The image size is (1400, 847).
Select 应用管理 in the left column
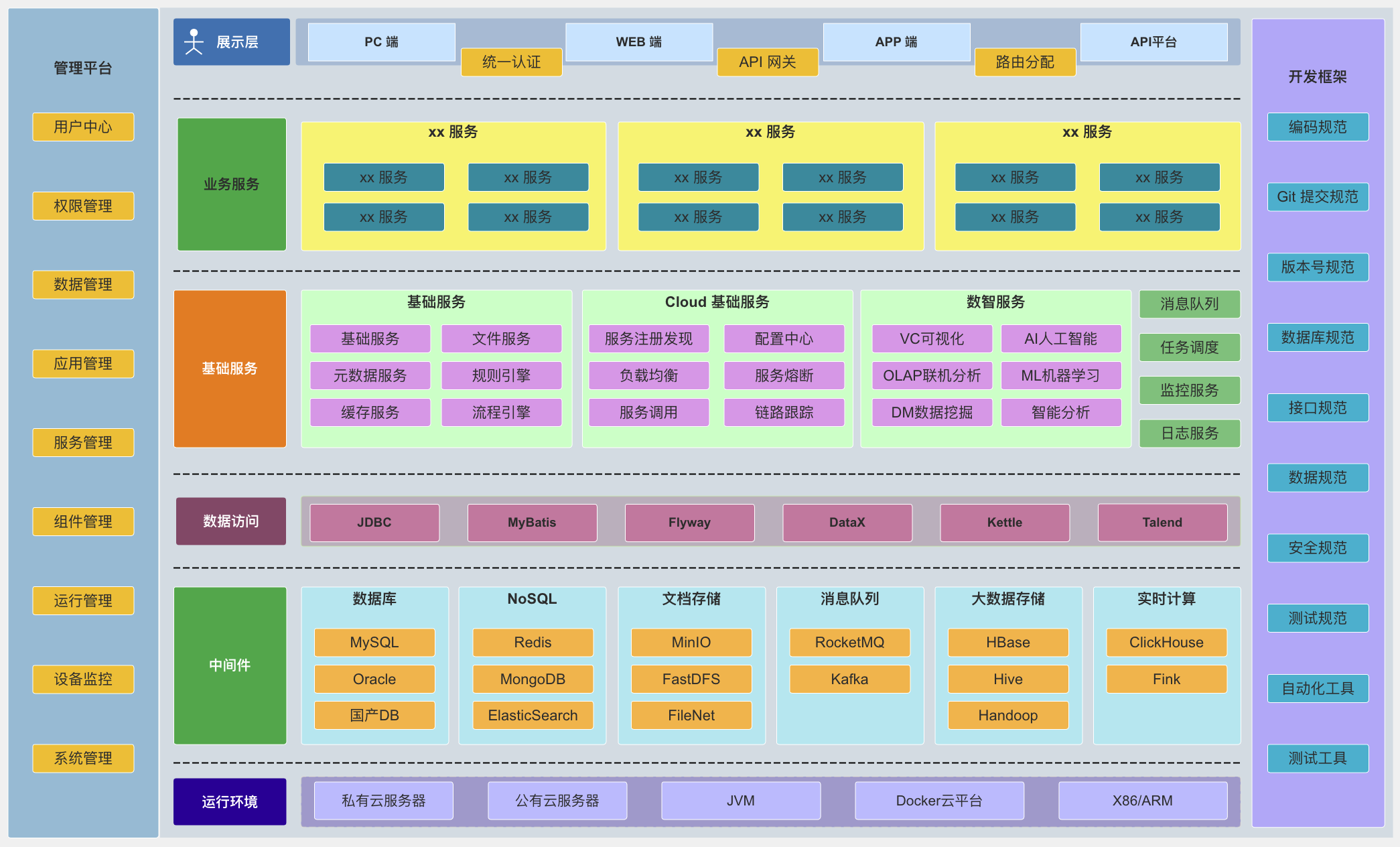pyautogui.click(x=83, y=364)
